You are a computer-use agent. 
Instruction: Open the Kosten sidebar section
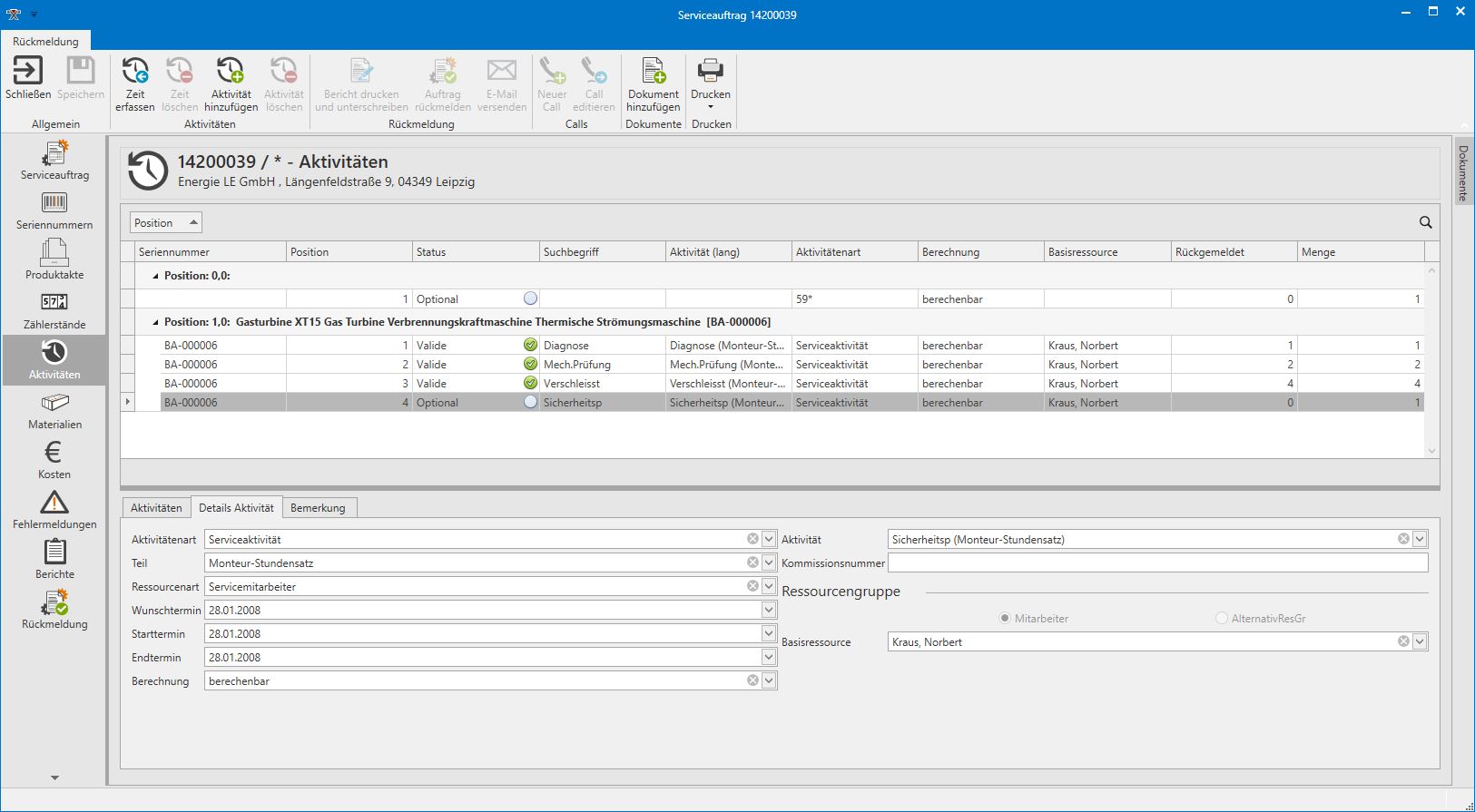point(54,461)
